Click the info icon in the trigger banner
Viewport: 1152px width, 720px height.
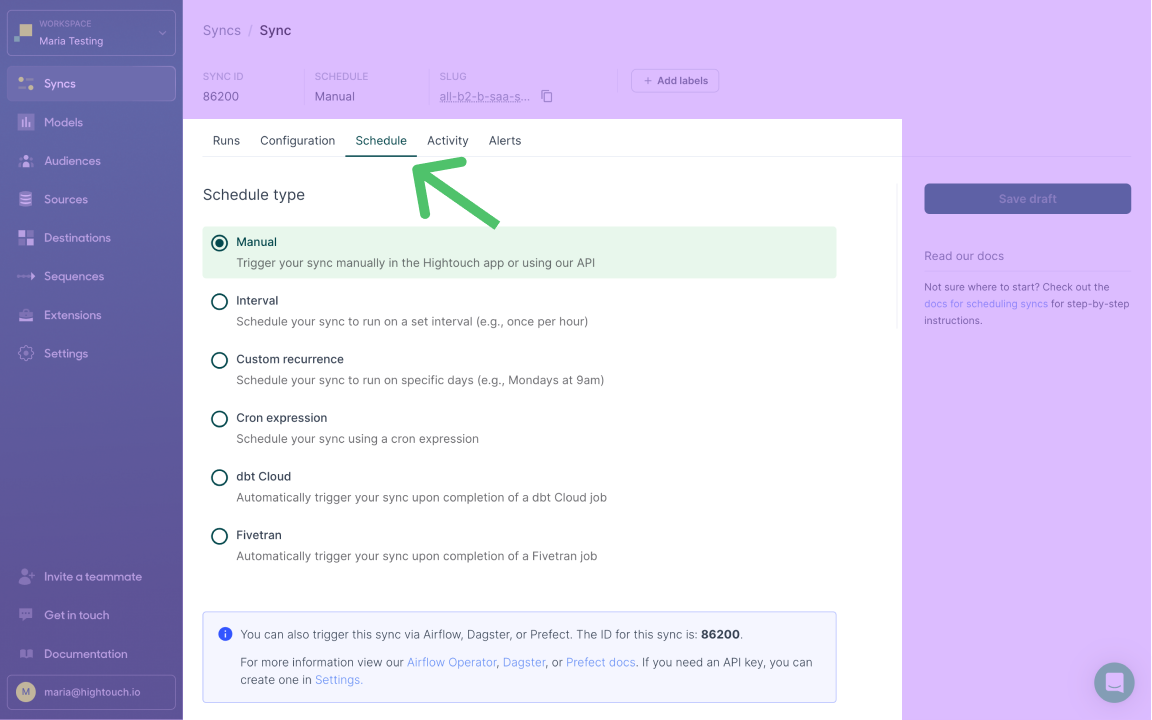225,632
